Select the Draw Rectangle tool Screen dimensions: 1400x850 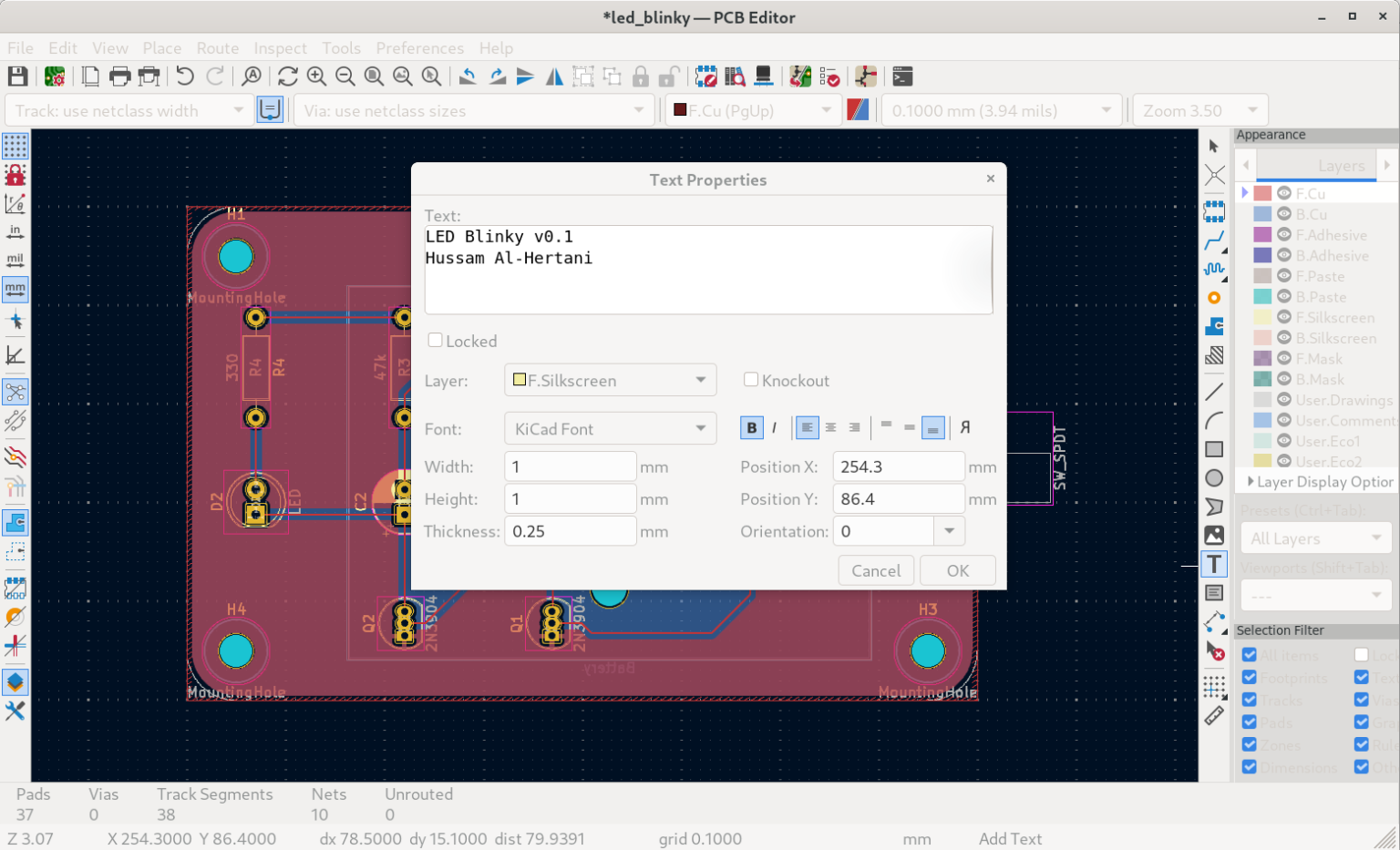[1214, 448]
